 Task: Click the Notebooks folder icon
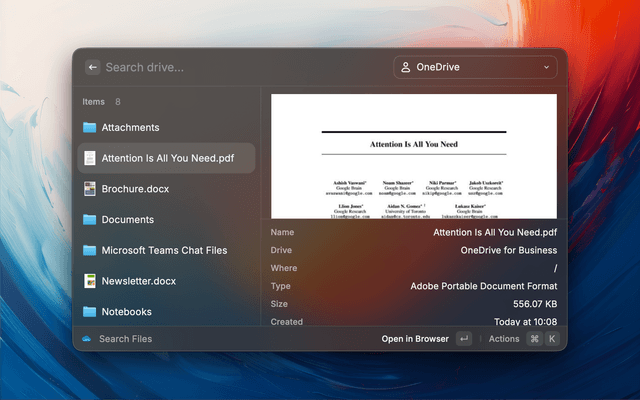pyautogui.click(x=90, y=311)
